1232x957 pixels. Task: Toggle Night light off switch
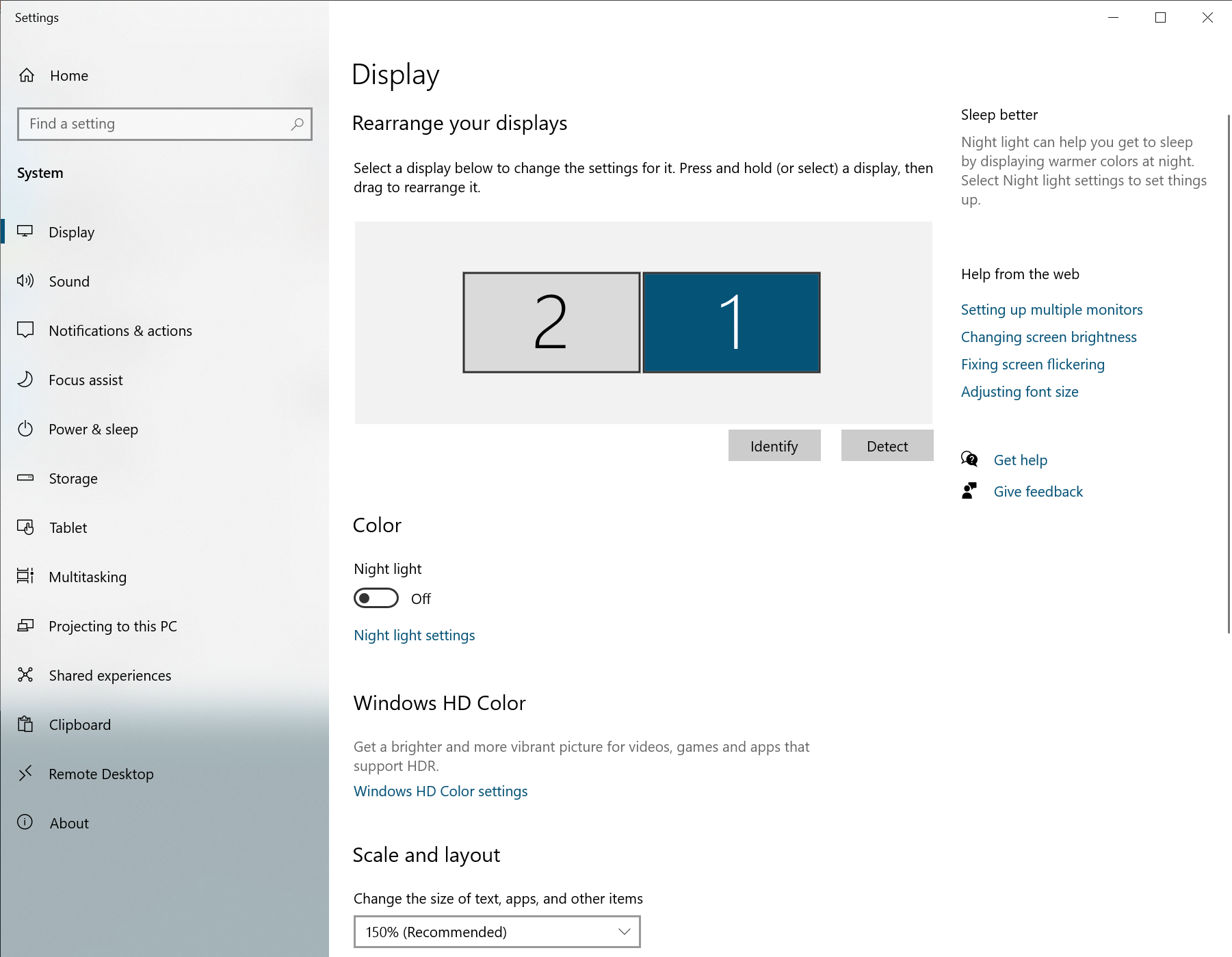[376, 598]
